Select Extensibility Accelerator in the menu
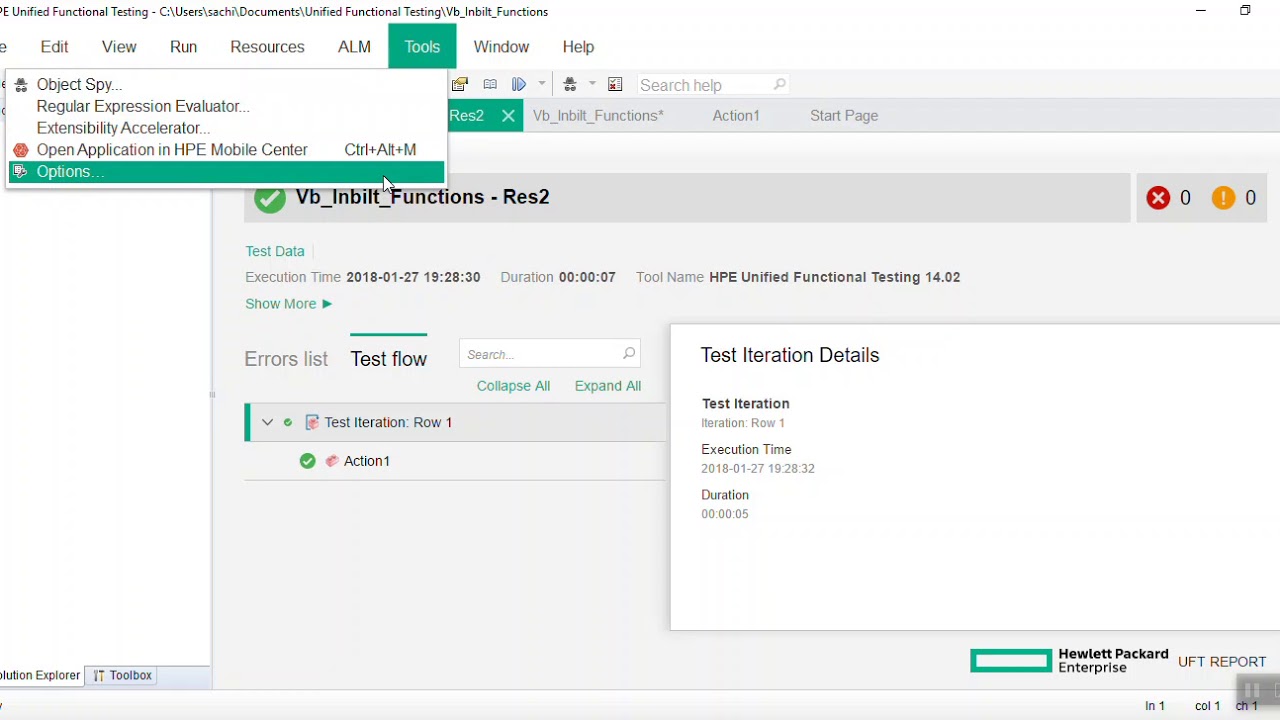This screenshot has height=720, width=1280. 225,128
